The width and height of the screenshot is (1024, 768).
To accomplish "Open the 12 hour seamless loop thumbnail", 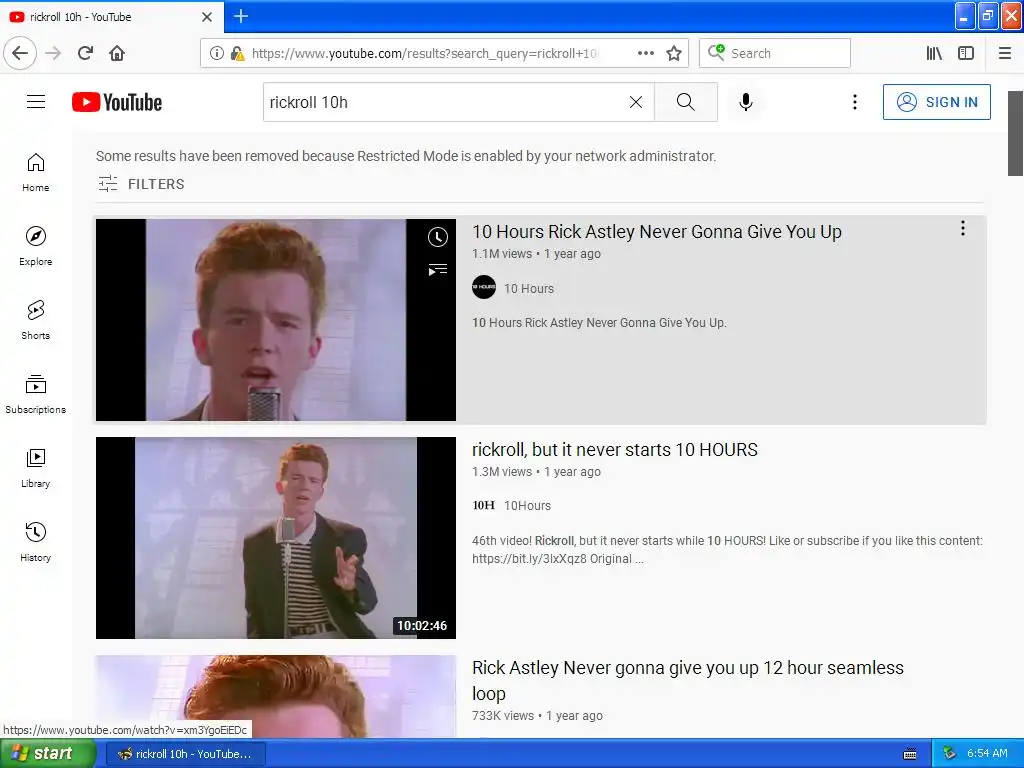I will click(276, 696).
